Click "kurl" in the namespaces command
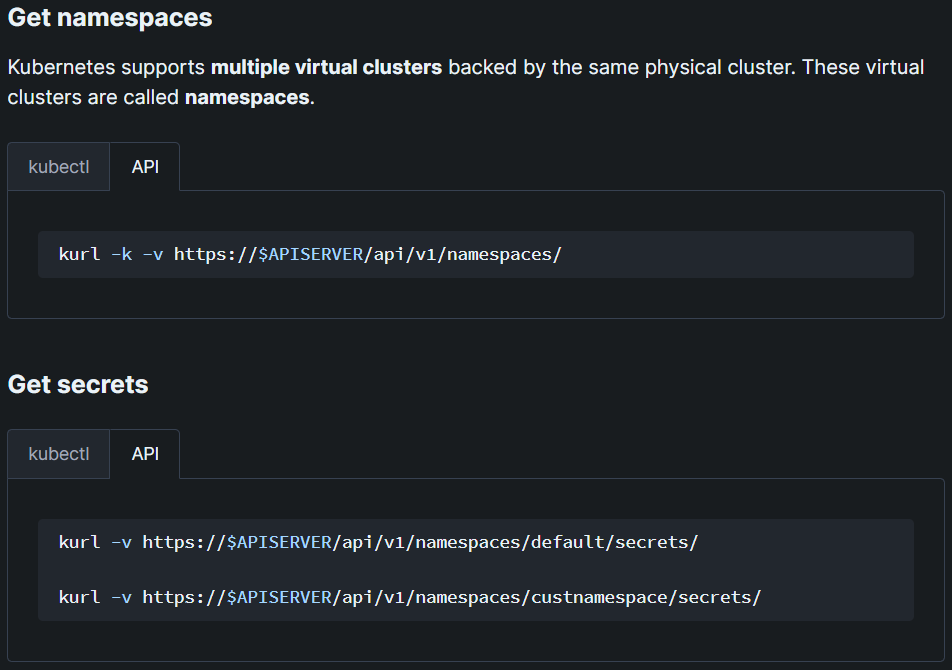Image resolution: width=952 pixels, height=670 pixels. (79, 254)
